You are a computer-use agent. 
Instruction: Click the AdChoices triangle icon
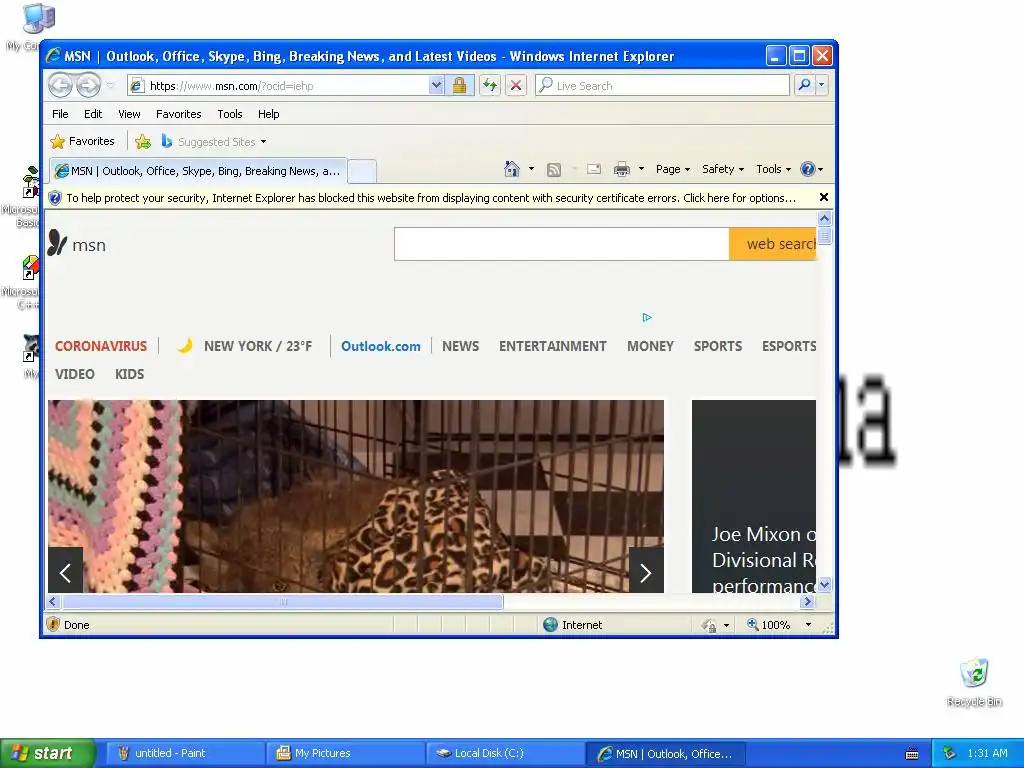(647, 317)
